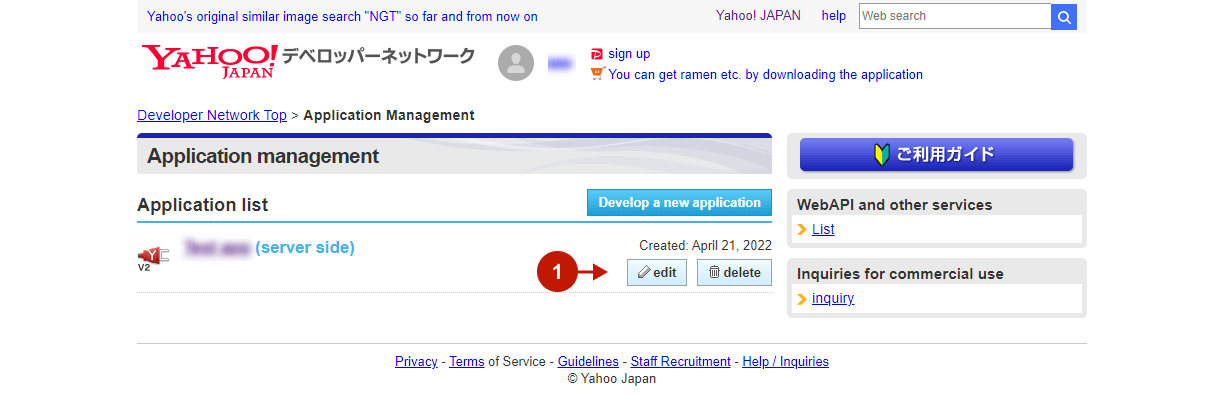Open the Guidelines footer link
The image size is (1206, 407).
(588, 362)
